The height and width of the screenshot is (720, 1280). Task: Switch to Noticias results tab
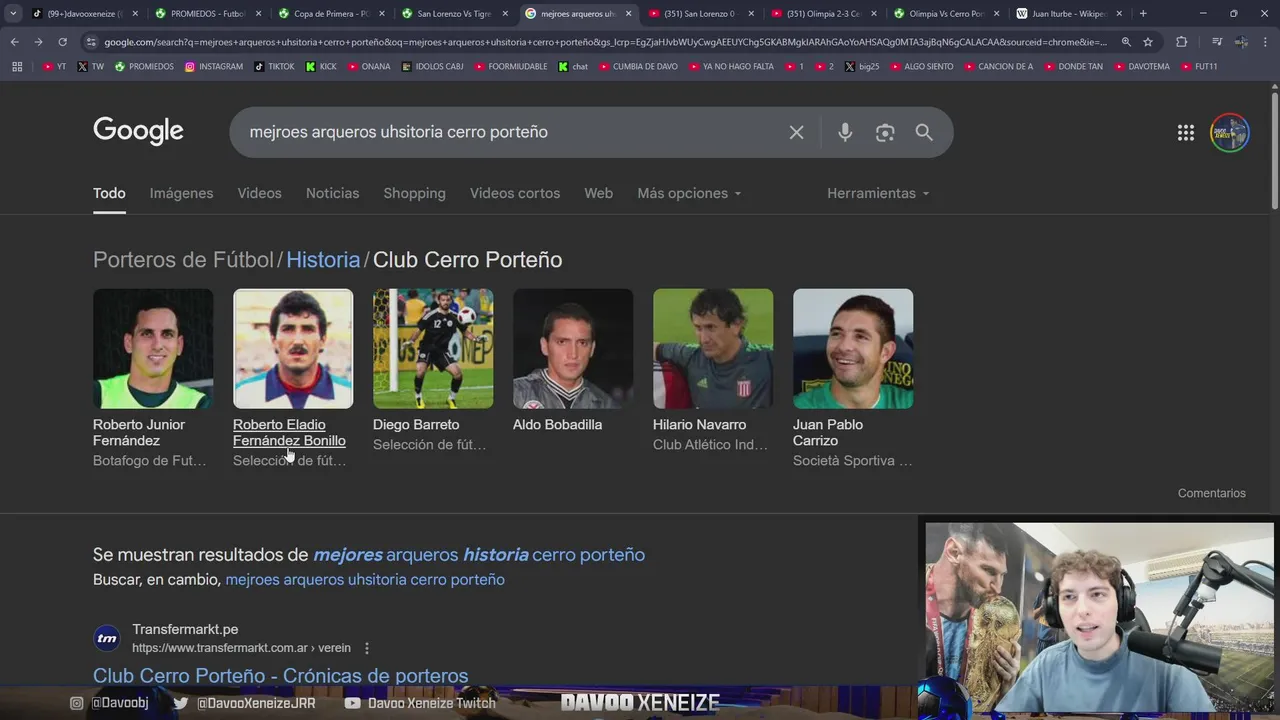tap(332, 193)
